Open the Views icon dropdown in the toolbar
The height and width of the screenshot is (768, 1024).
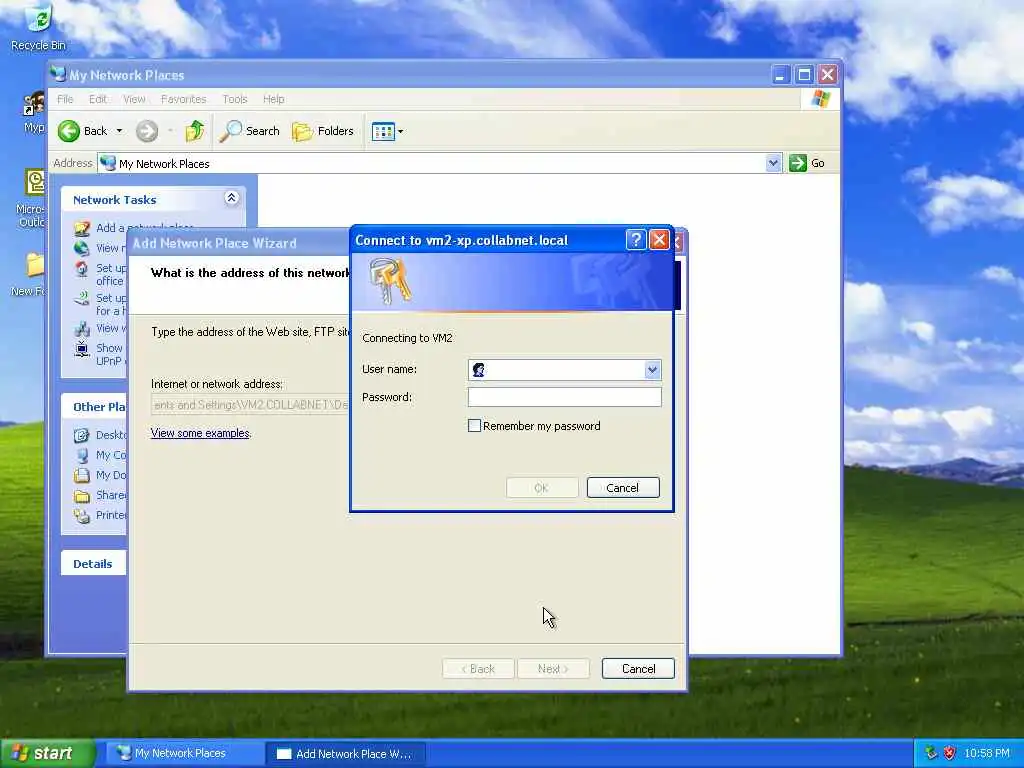tap(387, 131)
